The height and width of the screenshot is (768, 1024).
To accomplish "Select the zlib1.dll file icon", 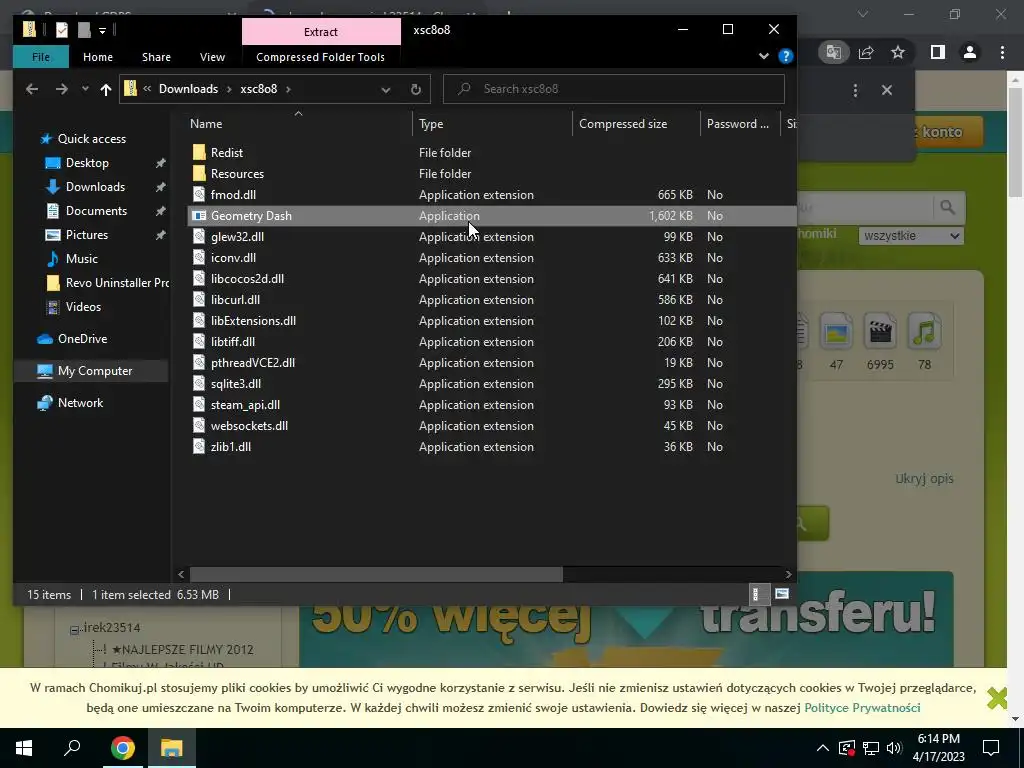I will coord(199,447).
